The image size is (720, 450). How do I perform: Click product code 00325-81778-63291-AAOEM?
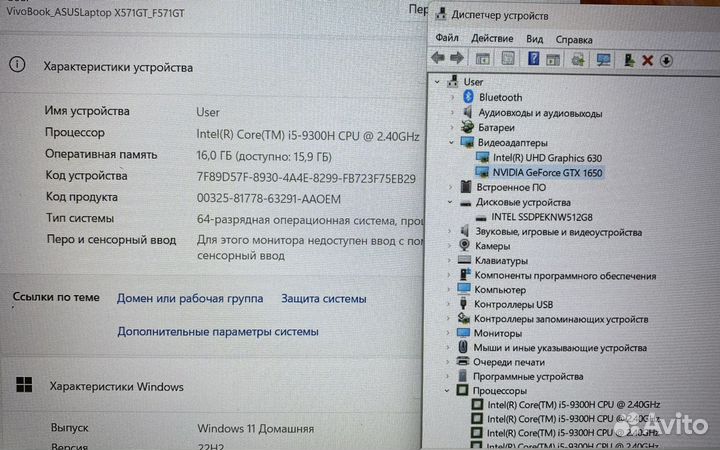coord(269,199)
